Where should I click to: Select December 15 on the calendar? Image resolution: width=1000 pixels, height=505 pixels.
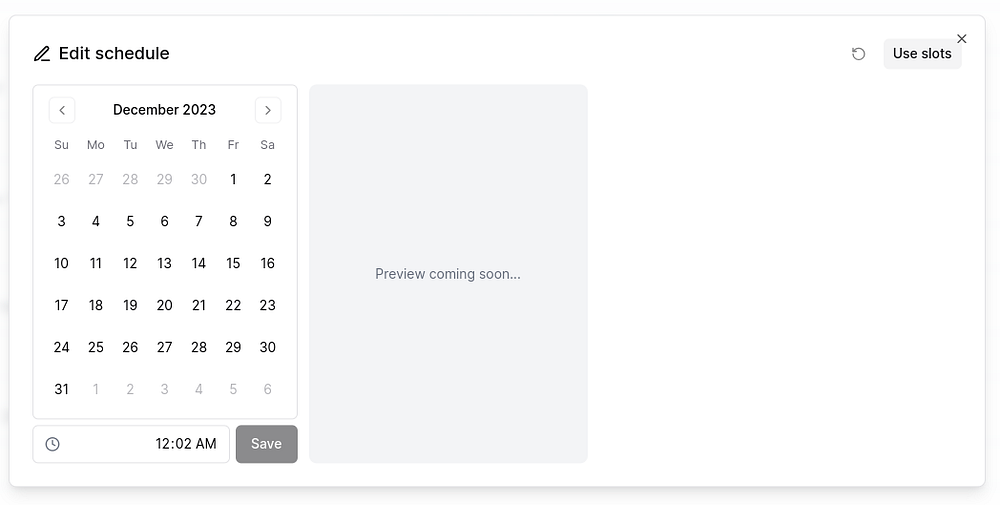[233, 263]
